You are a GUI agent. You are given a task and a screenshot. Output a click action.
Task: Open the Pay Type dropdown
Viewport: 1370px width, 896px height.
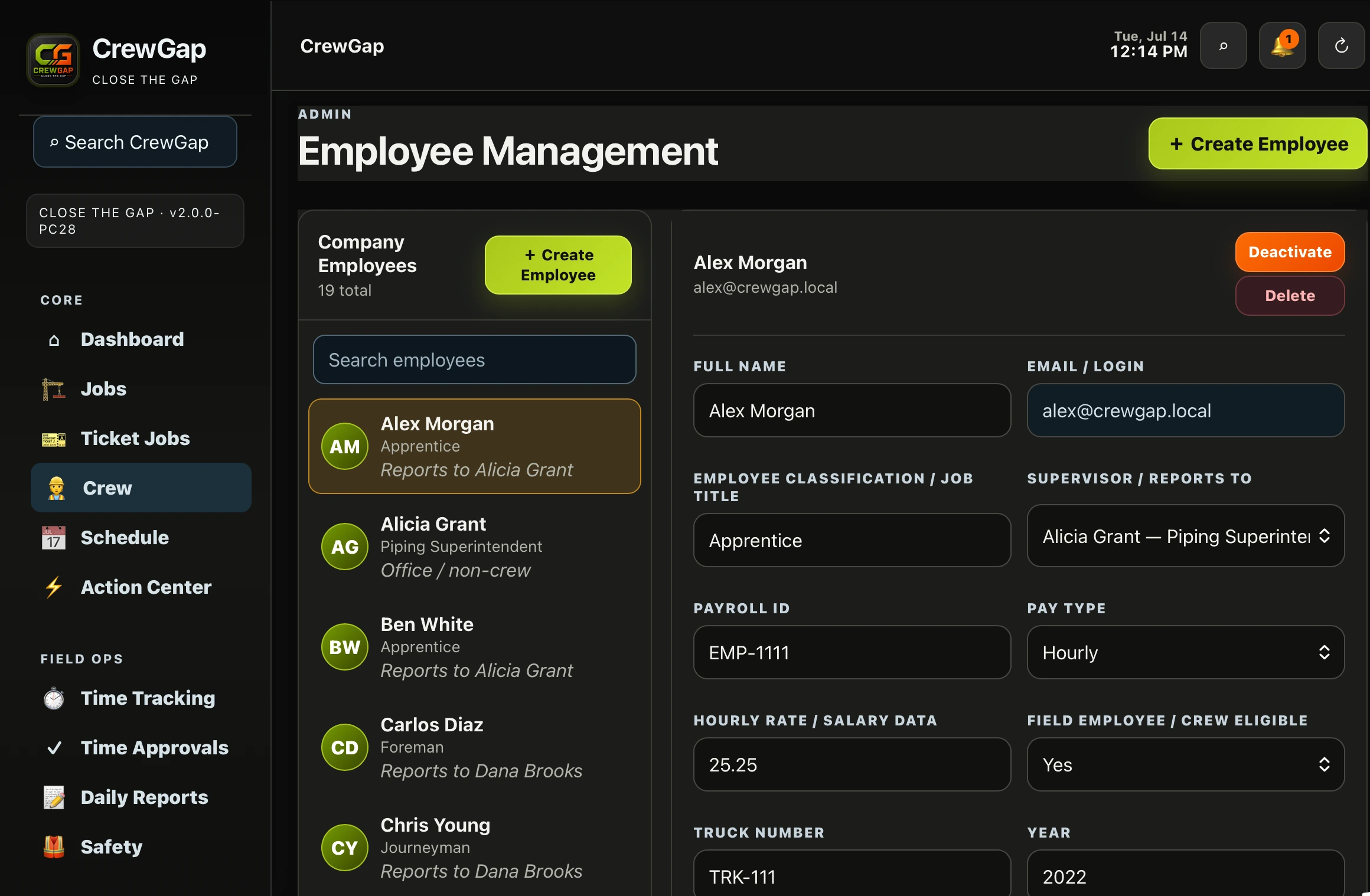coord(1185,652)
